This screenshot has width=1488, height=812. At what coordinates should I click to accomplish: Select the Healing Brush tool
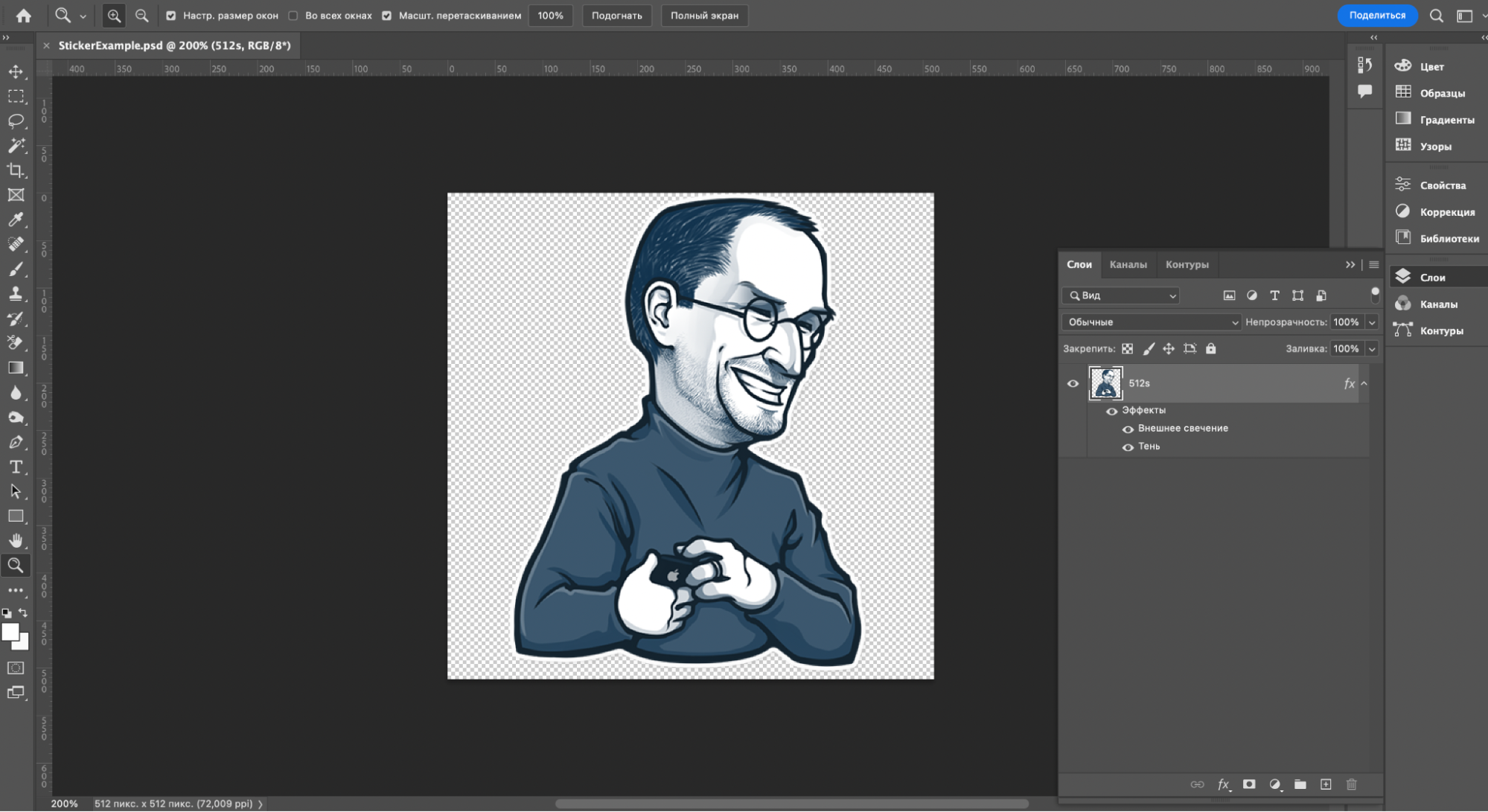click(16, 244)
